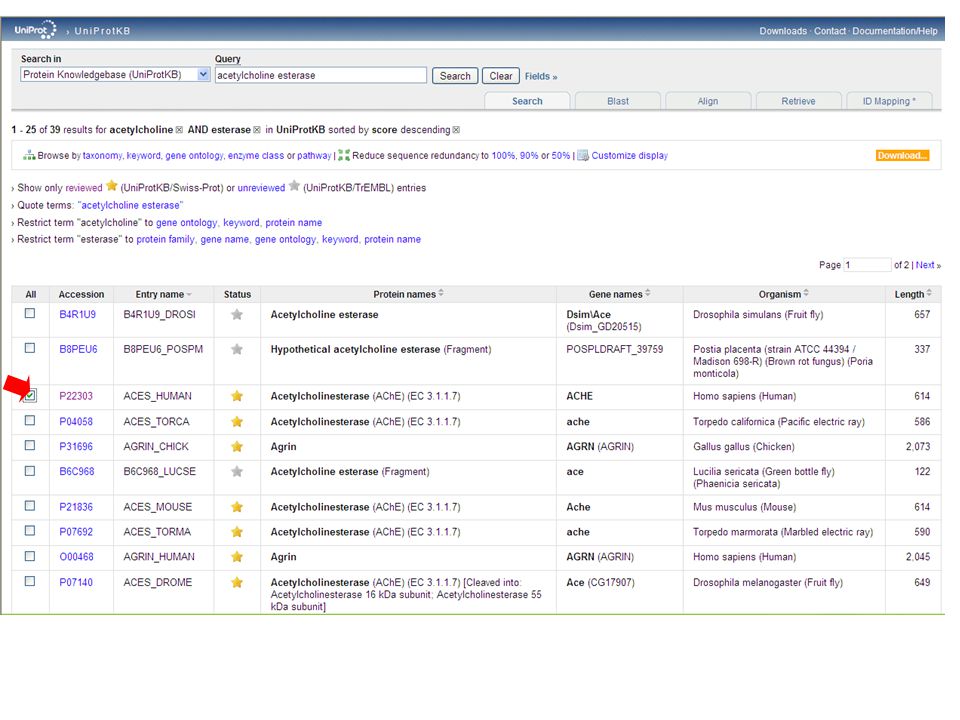
Task: Click the Reduce sequence redundancy icon
Action: (344, 155)
